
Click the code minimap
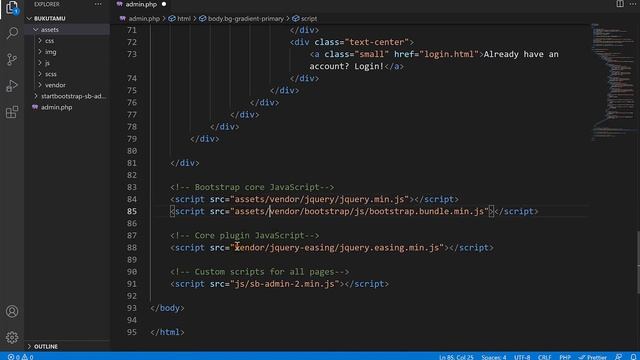(x=612, y=82)
